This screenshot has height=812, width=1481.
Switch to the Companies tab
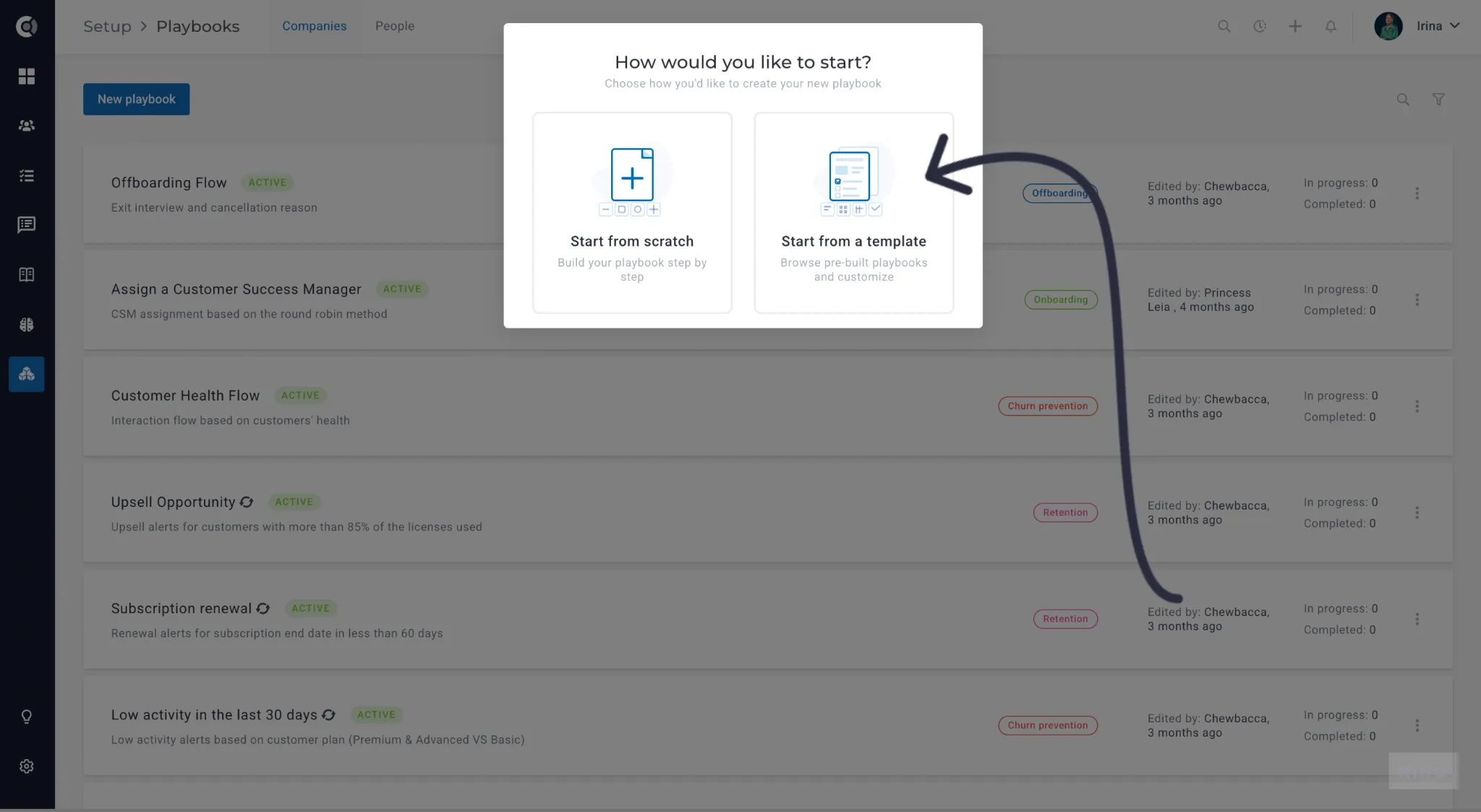pos(314,26)
